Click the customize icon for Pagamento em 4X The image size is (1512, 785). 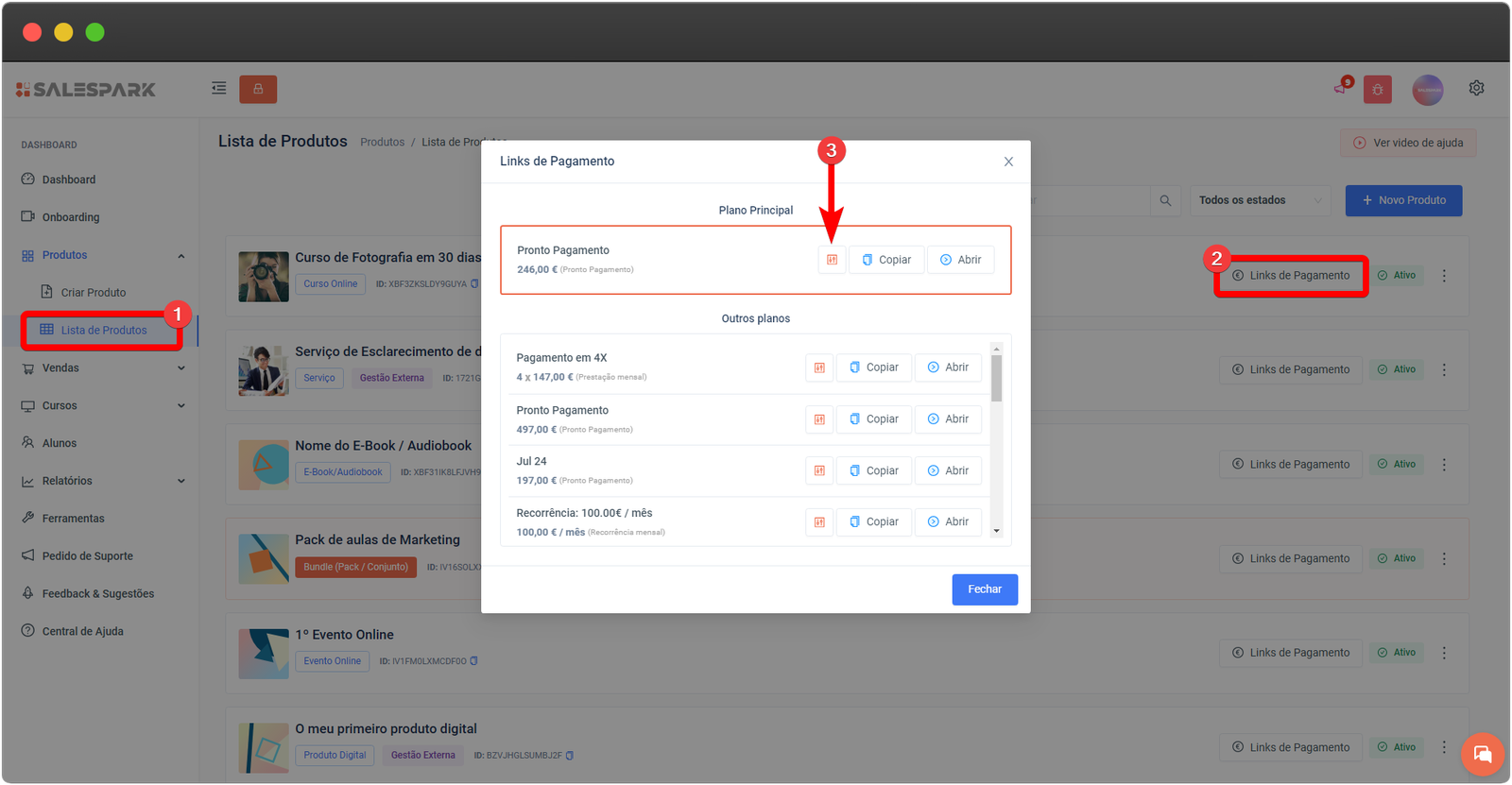(x=819, y=367)
